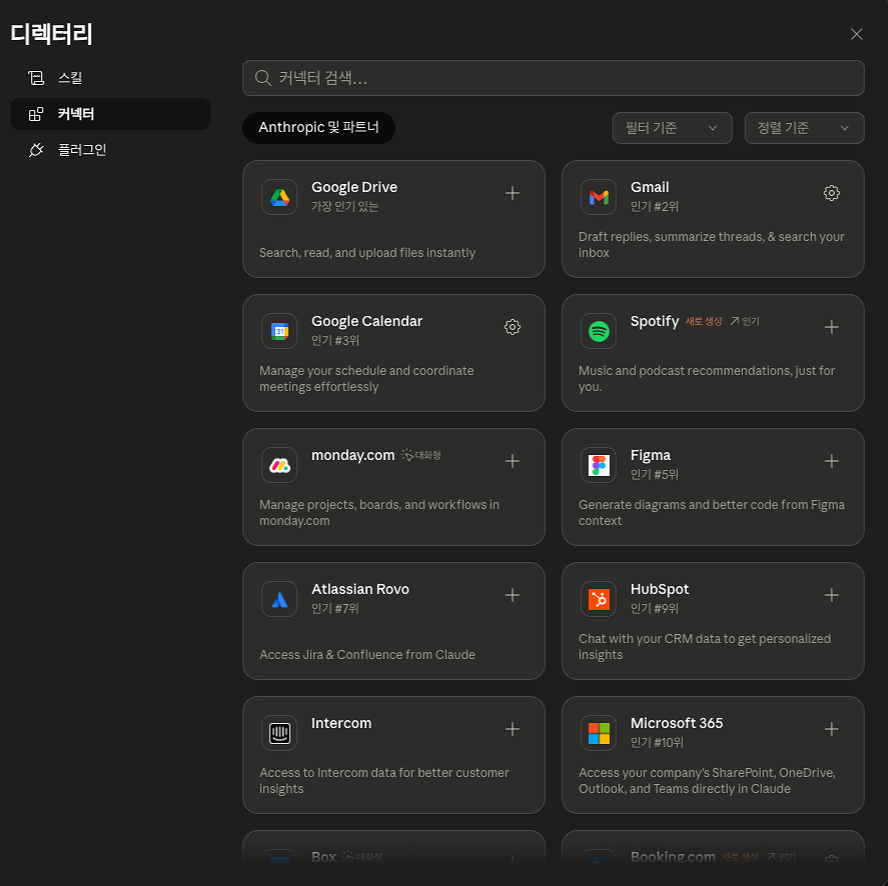Select the 커넥터 section

click(110, 114)
